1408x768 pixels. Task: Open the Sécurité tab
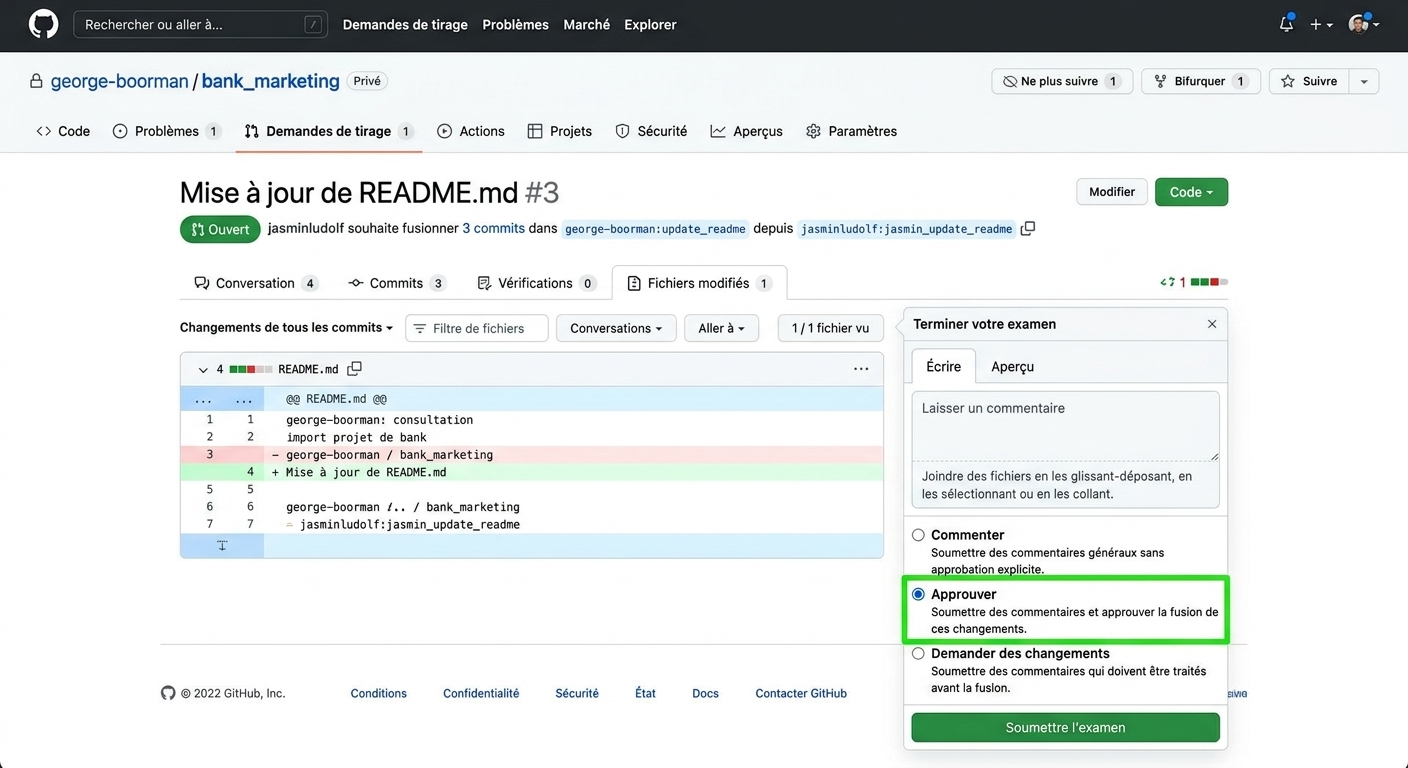pyautogui.click(x=651, y=131)
